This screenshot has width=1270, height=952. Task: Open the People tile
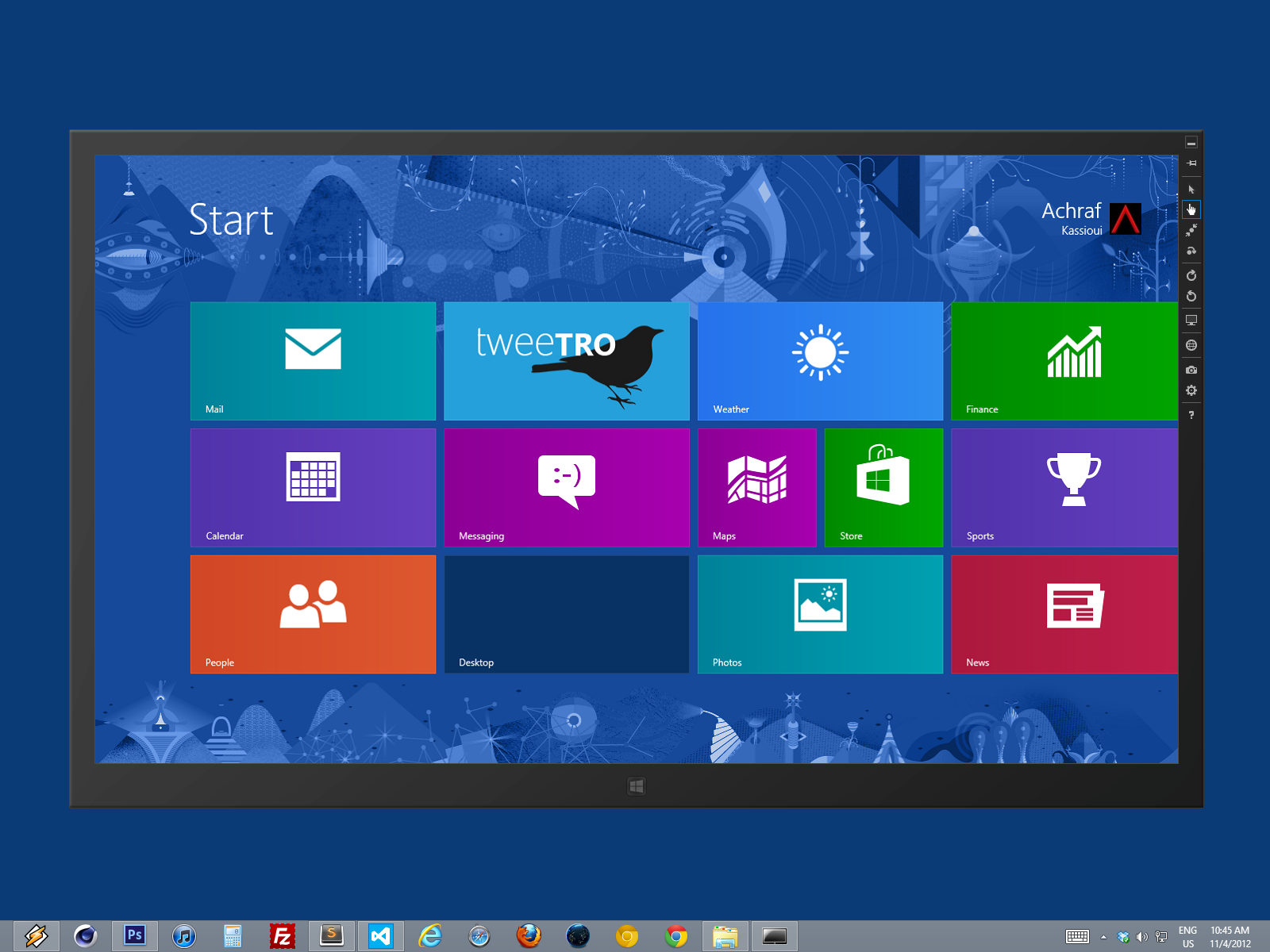313,615
